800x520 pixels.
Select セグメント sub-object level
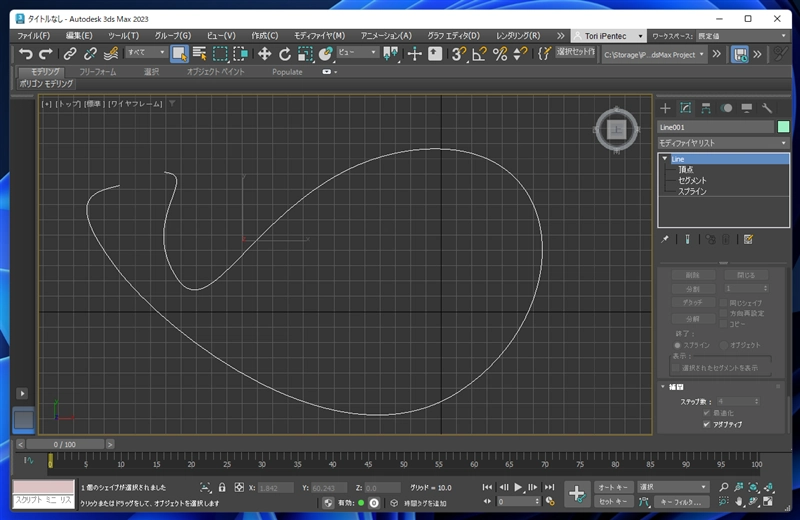coord(692,180)
